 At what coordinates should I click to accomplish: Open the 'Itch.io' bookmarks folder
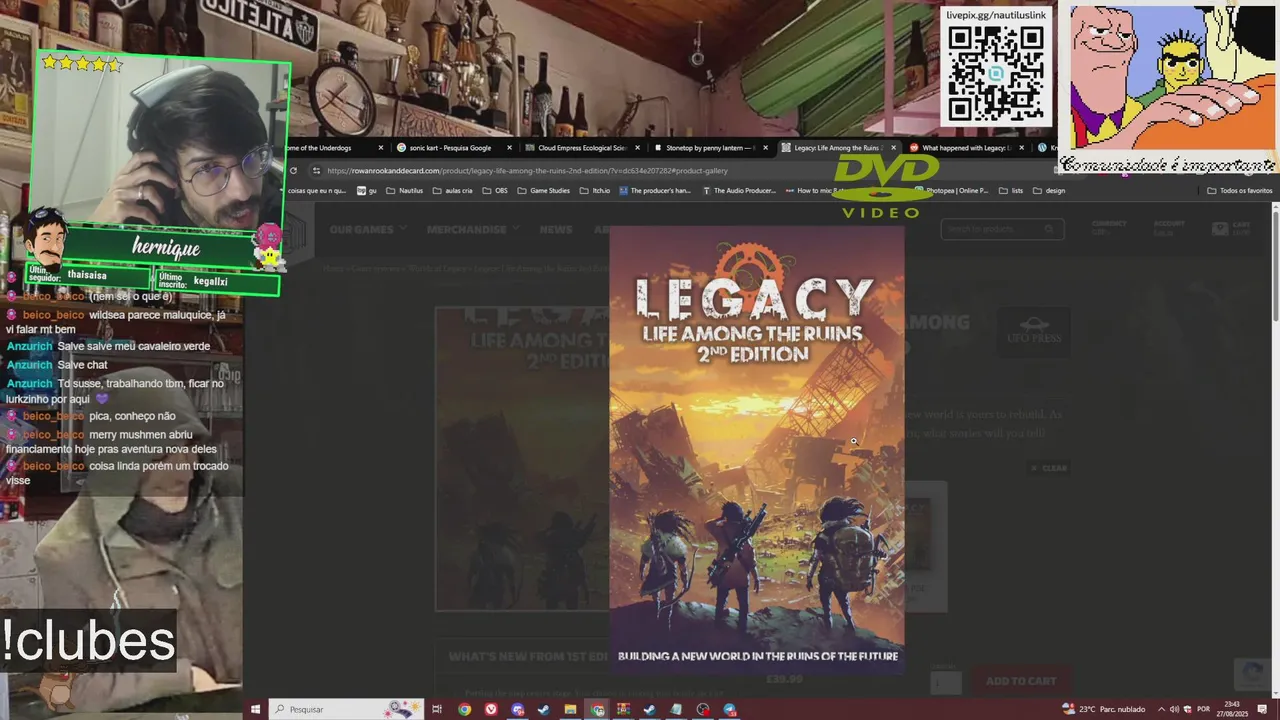click(x=595, y=190)
